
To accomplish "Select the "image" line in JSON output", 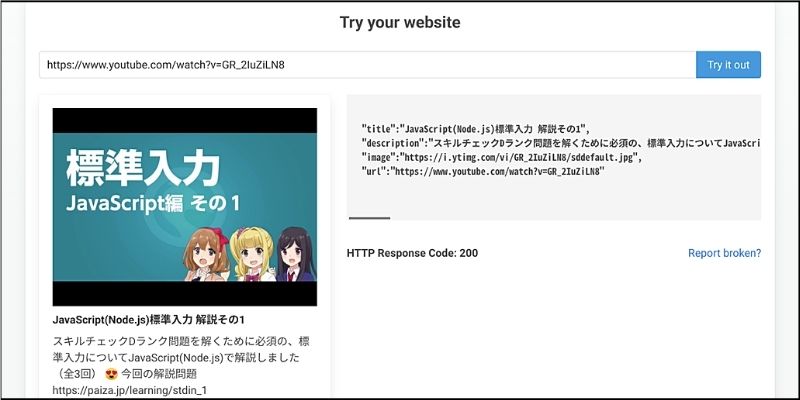I will (x=501, y=157).
